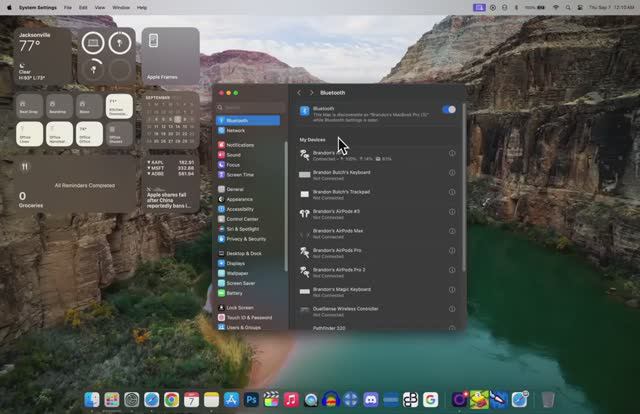Image resolution: width=640 pixels, height=414 pixels.
Task: Open Google Chrome from the Dock
Action: pos(171,400)
